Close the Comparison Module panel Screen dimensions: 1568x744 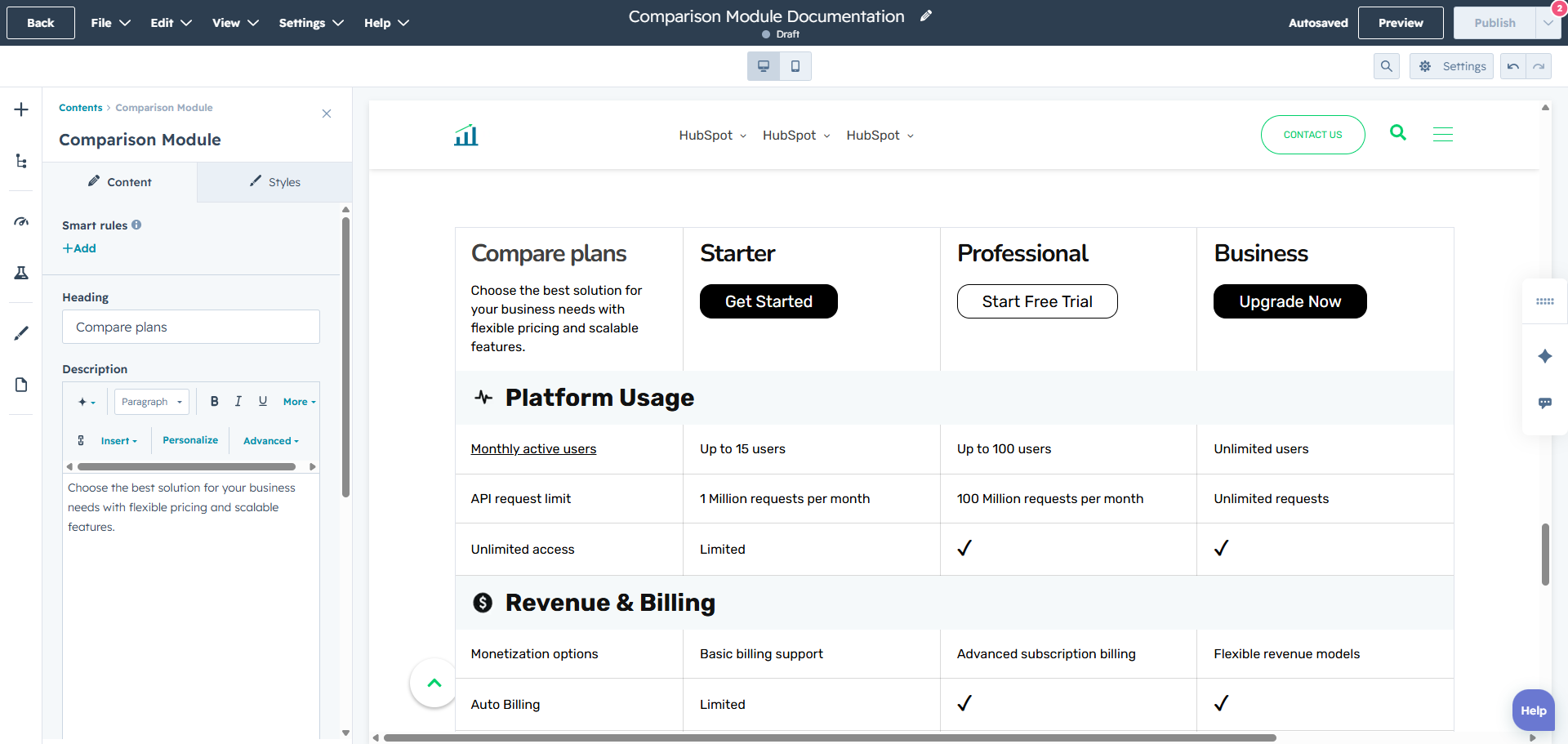327,114
